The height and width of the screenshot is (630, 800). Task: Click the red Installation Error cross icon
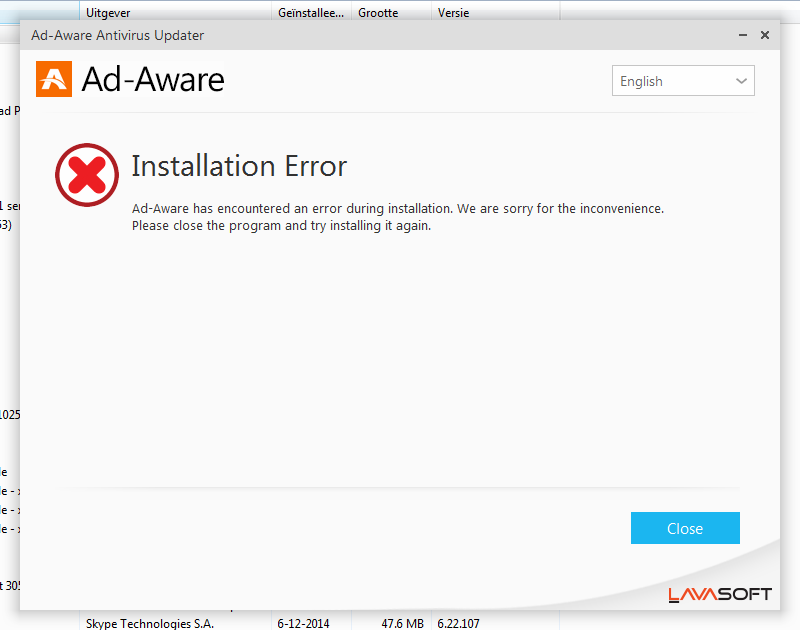click(87, 175)
